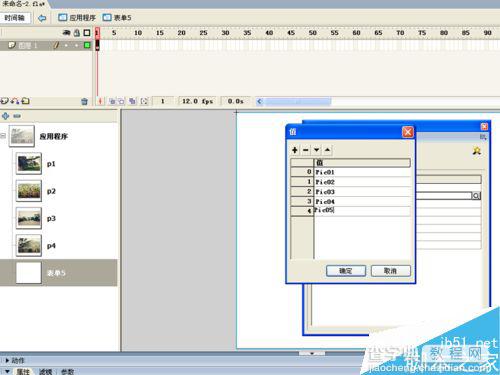Viewport: 500px width, 375px height.
Task: Move value up with the up arrow
Action: click(x=327, y=150)
